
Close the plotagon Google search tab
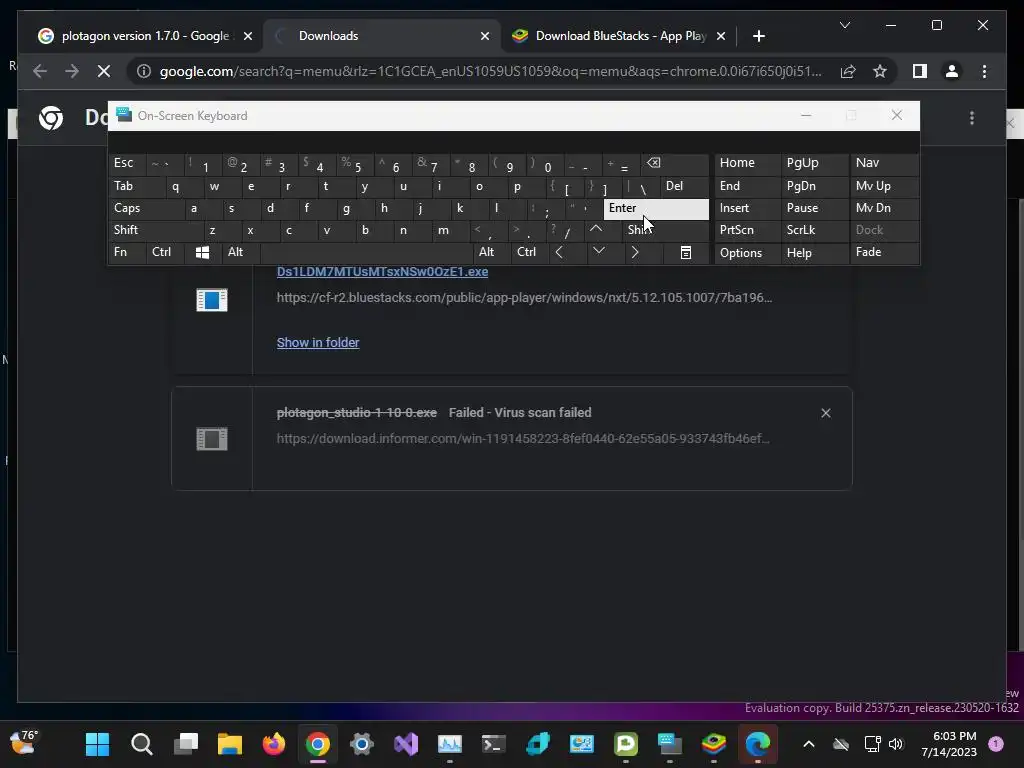(248, 36)
